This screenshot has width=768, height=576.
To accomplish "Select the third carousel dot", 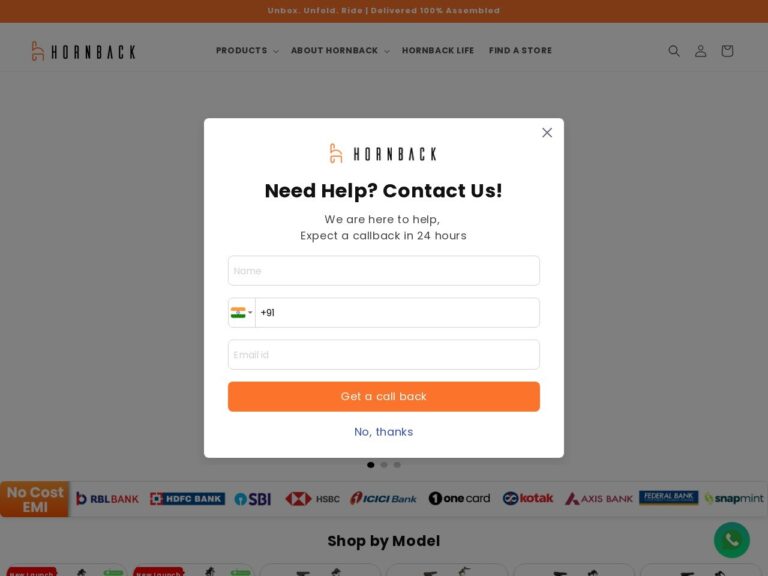I will click(397, 465).
